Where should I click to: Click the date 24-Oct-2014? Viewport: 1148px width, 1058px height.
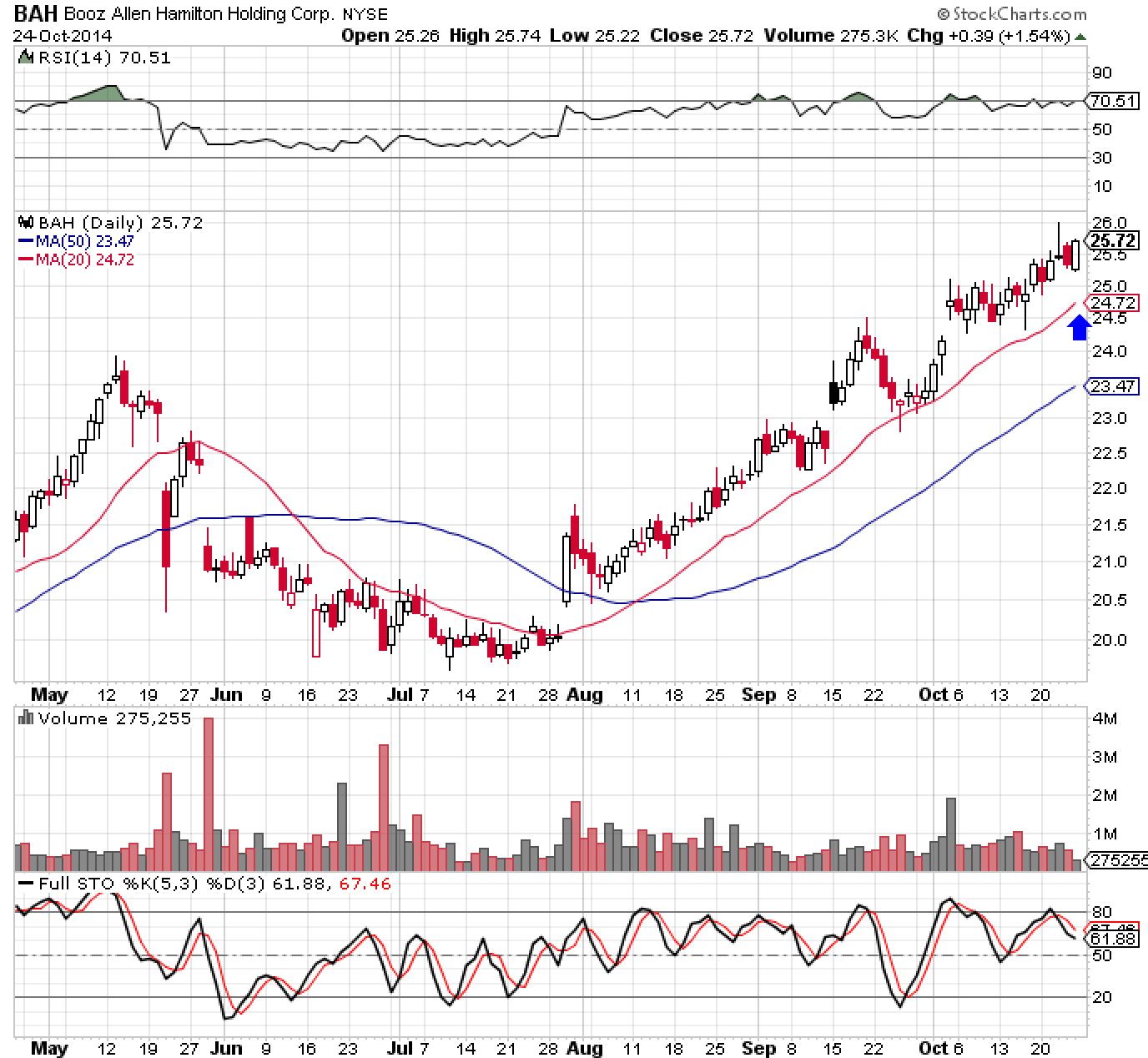(x=62, y=36)
